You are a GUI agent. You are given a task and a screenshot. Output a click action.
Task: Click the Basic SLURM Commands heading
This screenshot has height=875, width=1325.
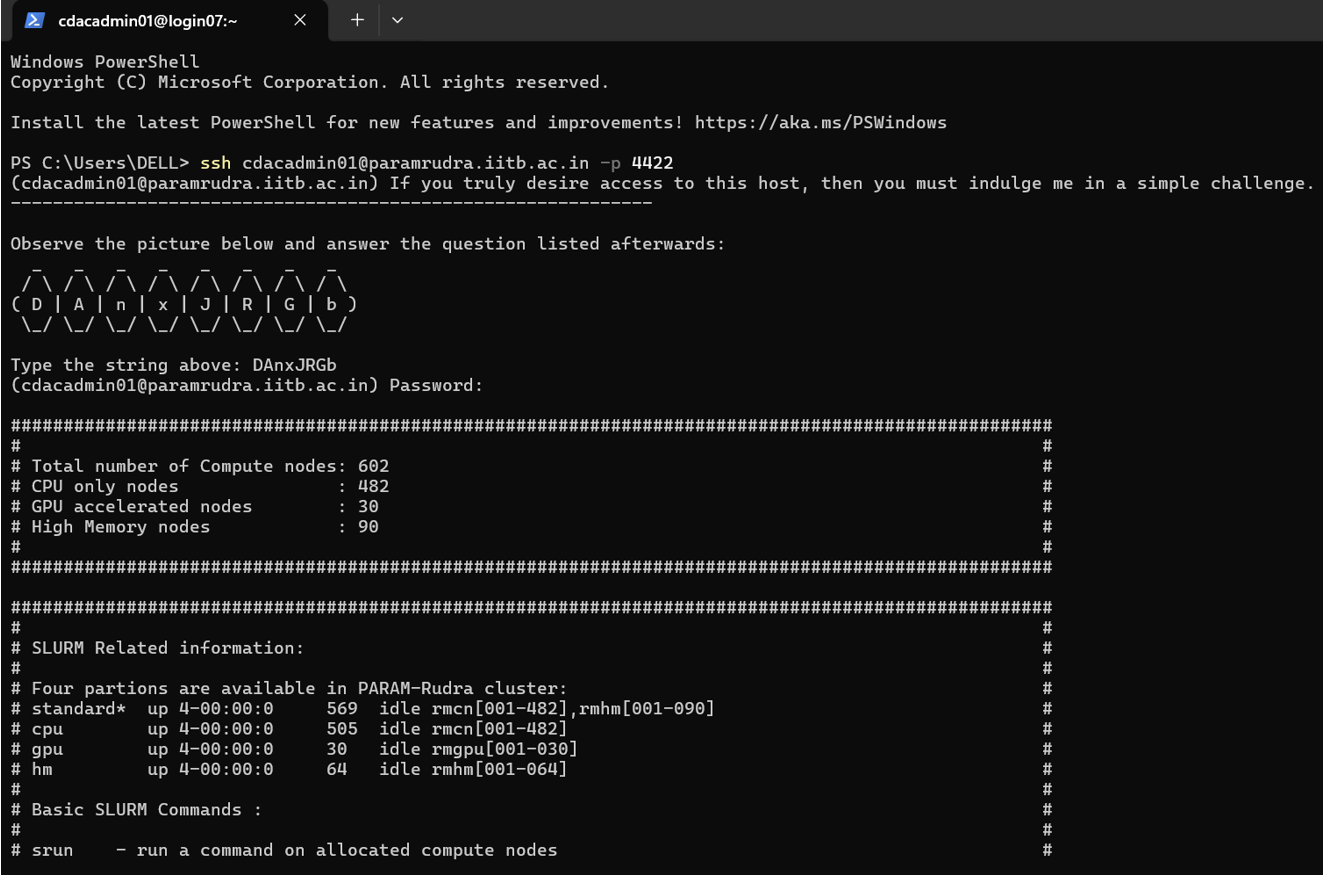tap(146, 810)
